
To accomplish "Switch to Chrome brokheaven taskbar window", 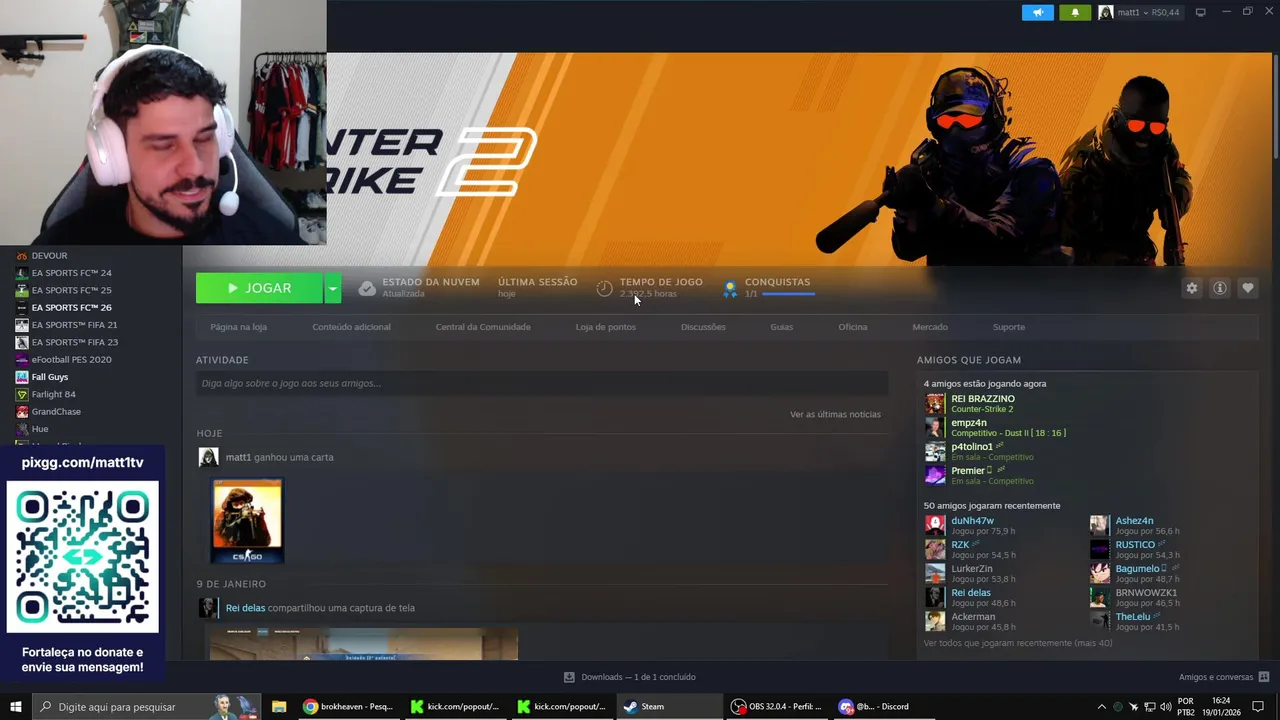I will (348, 707).
